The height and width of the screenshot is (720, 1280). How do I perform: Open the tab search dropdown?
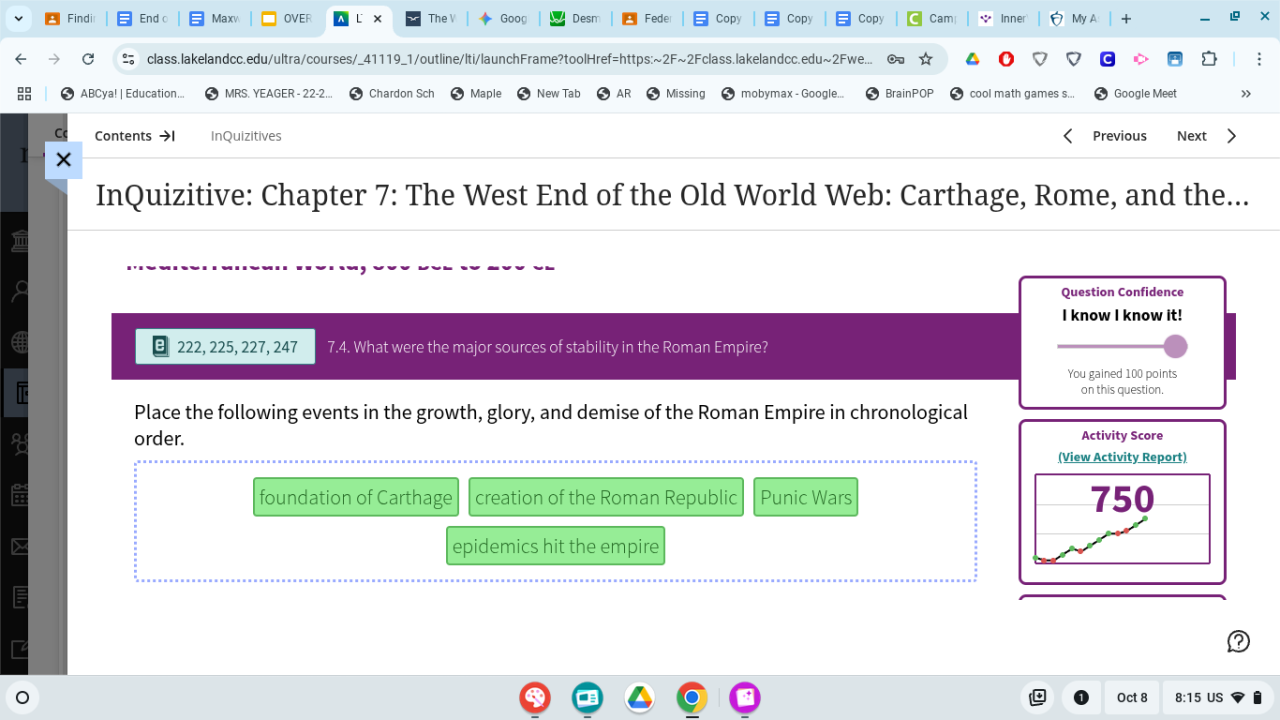(20, 18)
